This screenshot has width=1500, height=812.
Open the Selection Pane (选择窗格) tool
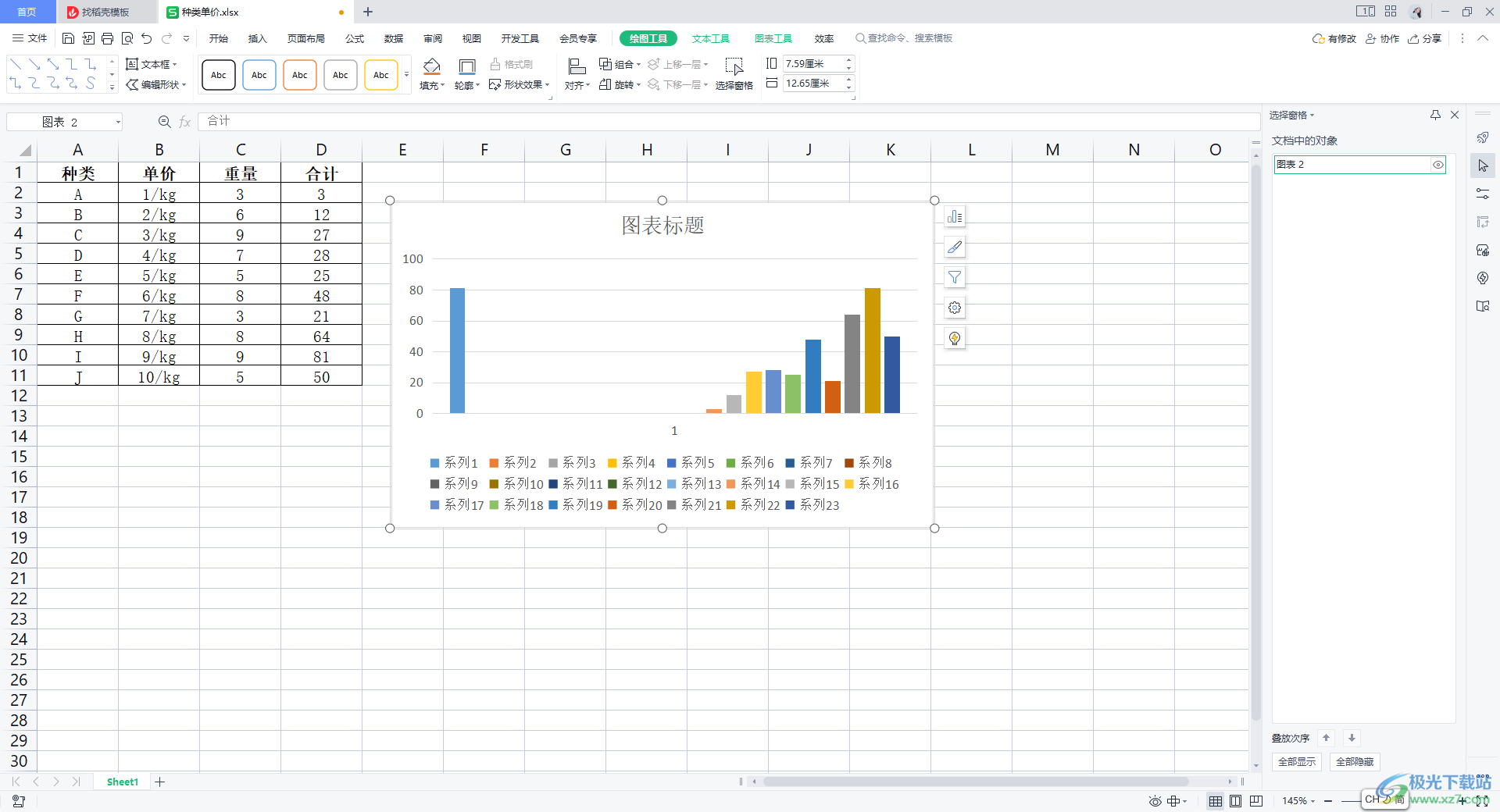click(734, 74)
